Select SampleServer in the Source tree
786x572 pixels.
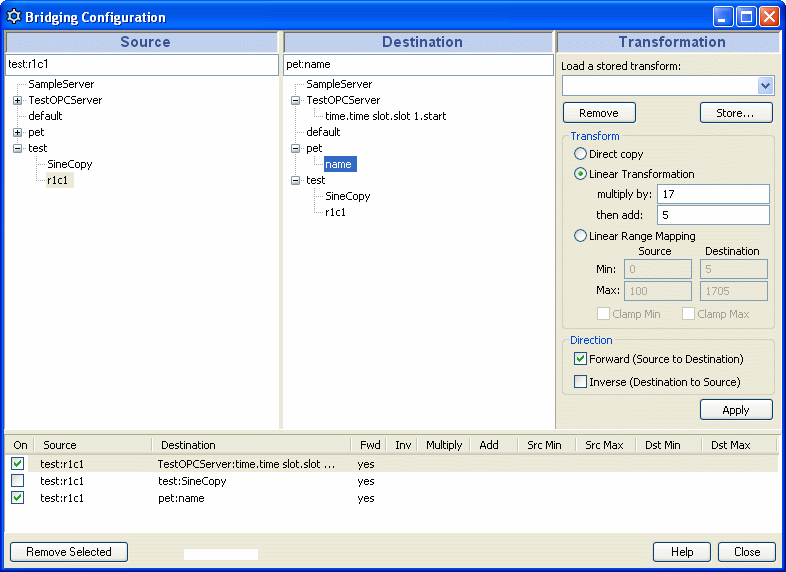pos(61,84)
